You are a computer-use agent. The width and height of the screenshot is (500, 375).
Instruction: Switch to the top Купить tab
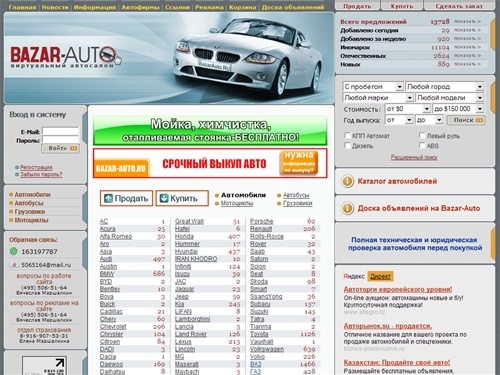click(402, 6)
